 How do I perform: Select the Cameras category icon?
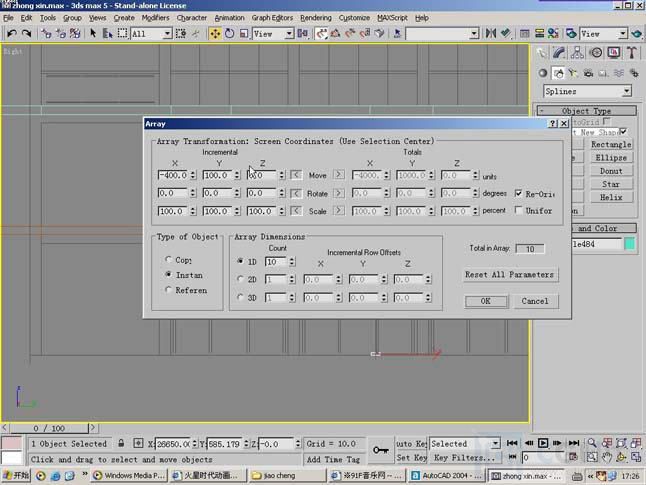tap(588, 73)
